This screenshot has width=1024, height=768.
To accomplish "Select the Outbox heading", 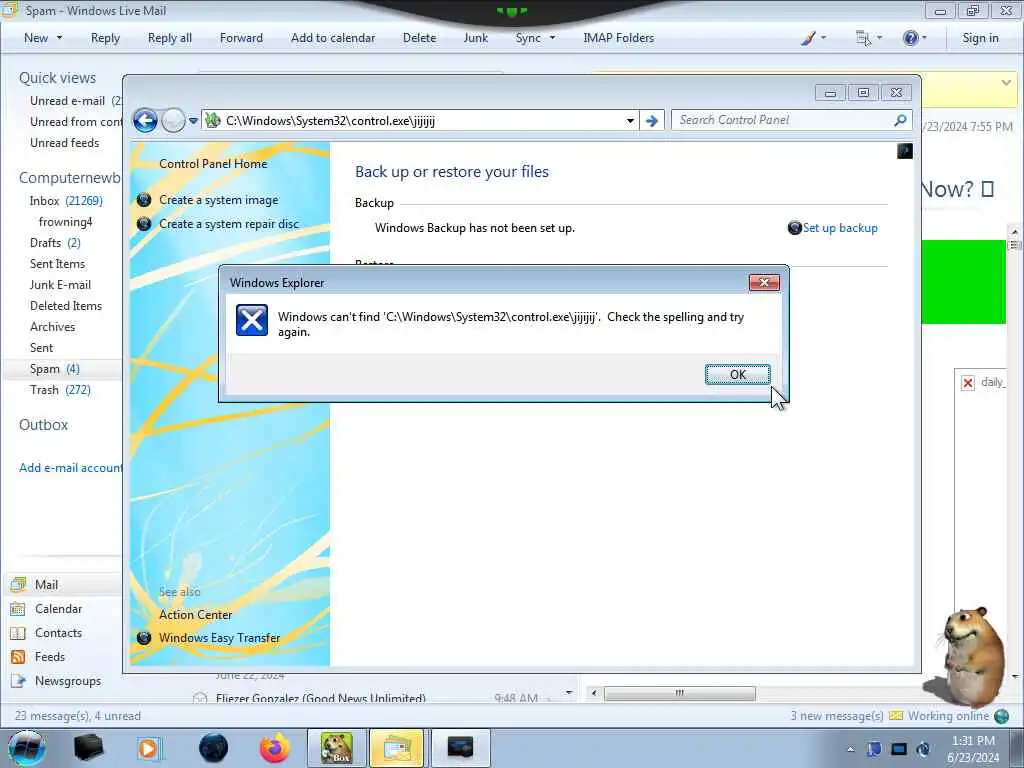I will click(43, 425).
